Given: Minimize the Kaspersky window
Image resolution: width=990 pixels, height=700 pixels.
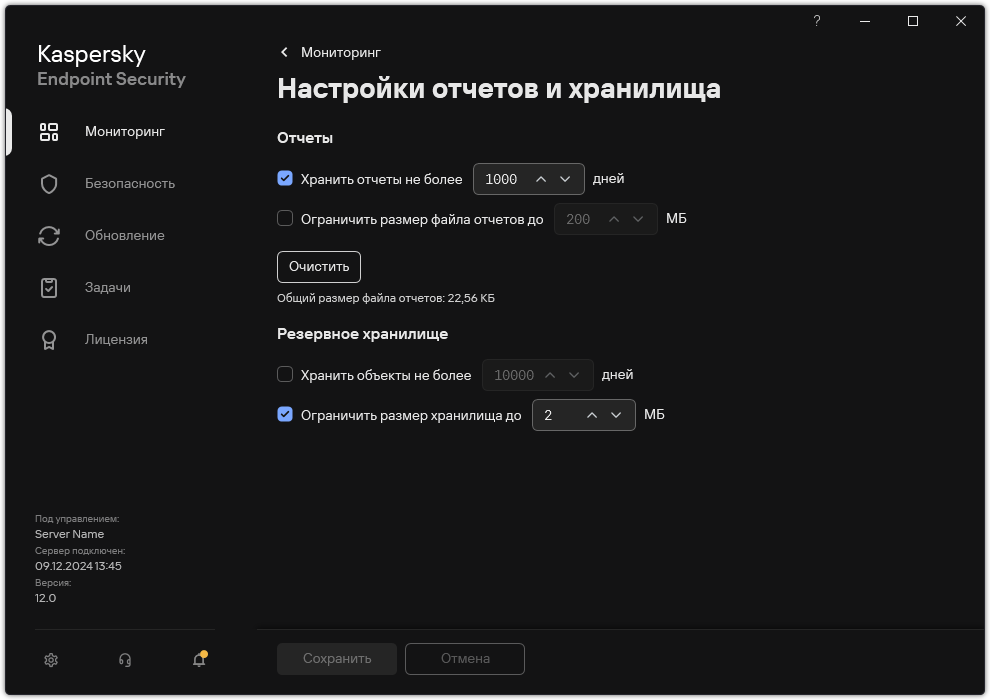Looking at the screenshot, I should pyautogui.click(x=865, y=21).
